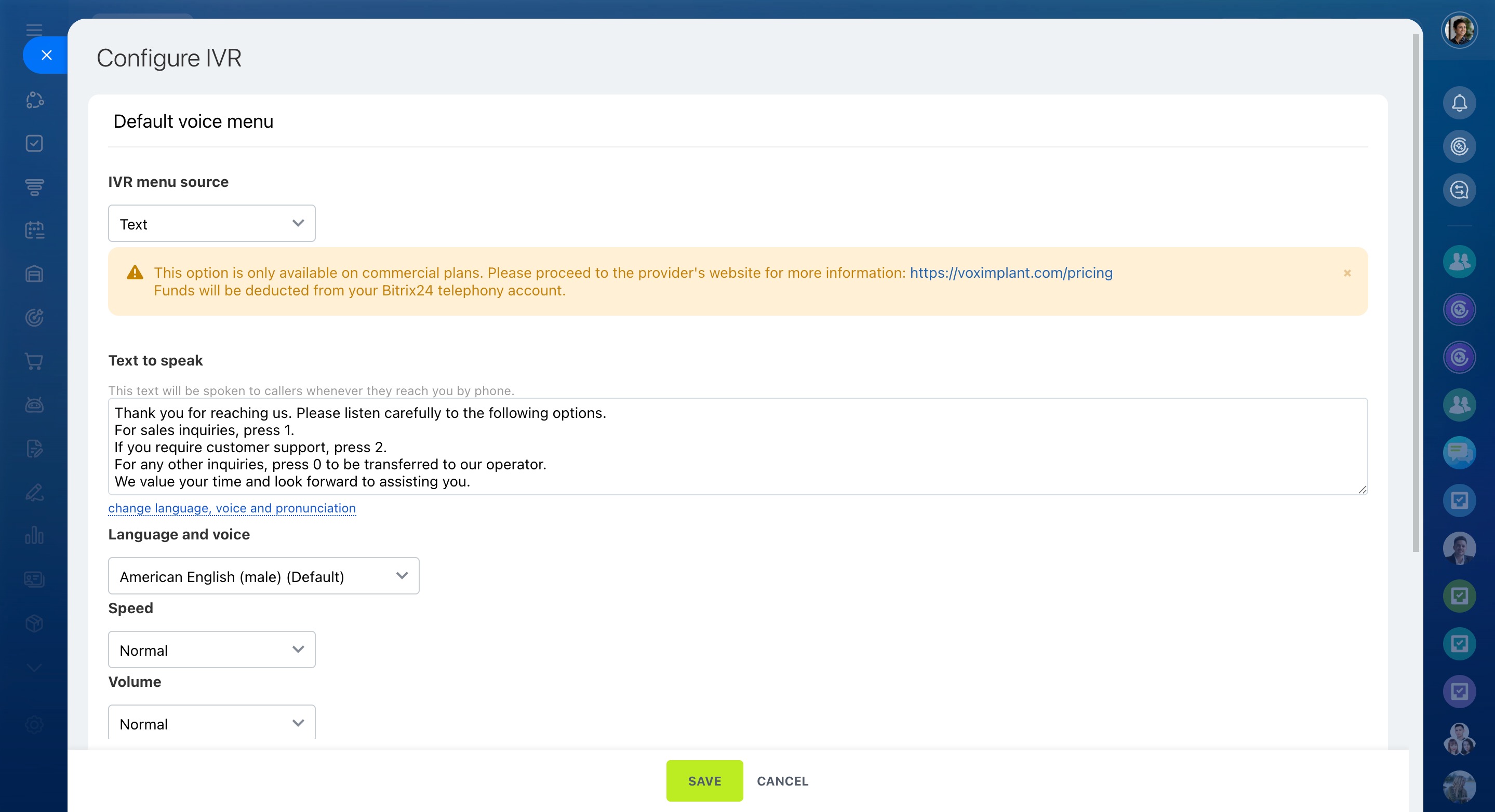
Task: Open the tasks checkmark sidebar icon
Action: [34, 143]
